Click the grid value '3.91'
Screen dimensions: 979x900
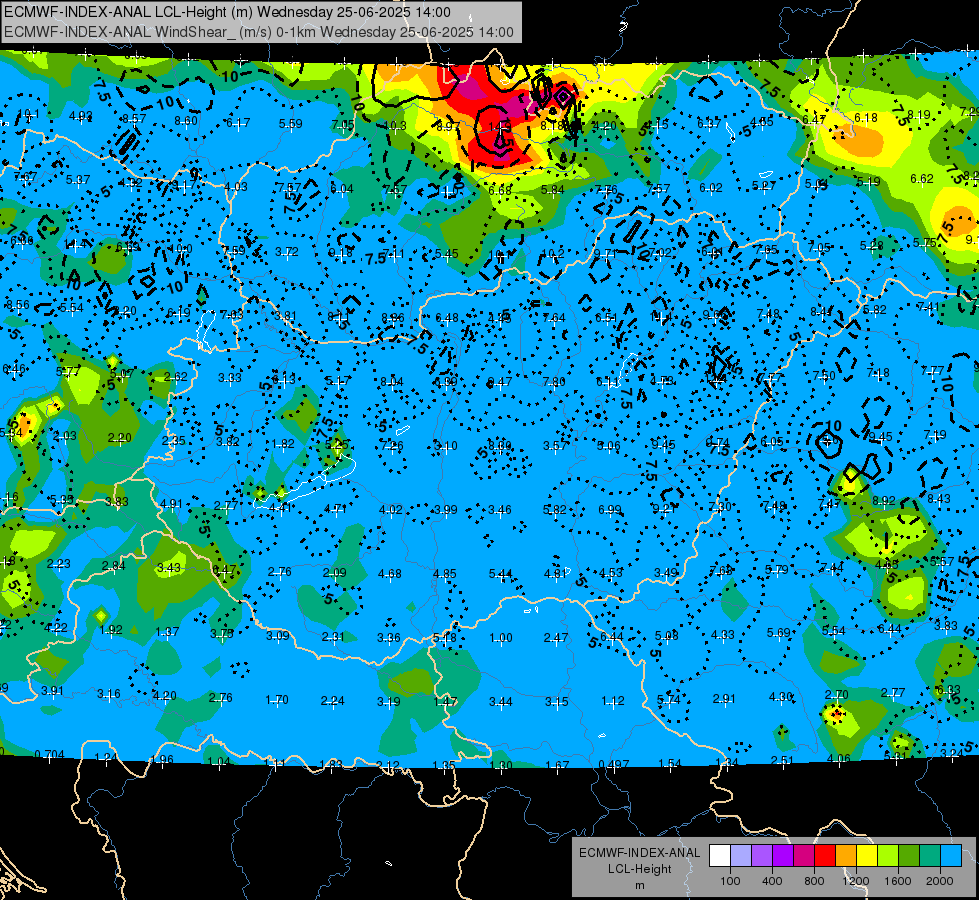[52, 691]
